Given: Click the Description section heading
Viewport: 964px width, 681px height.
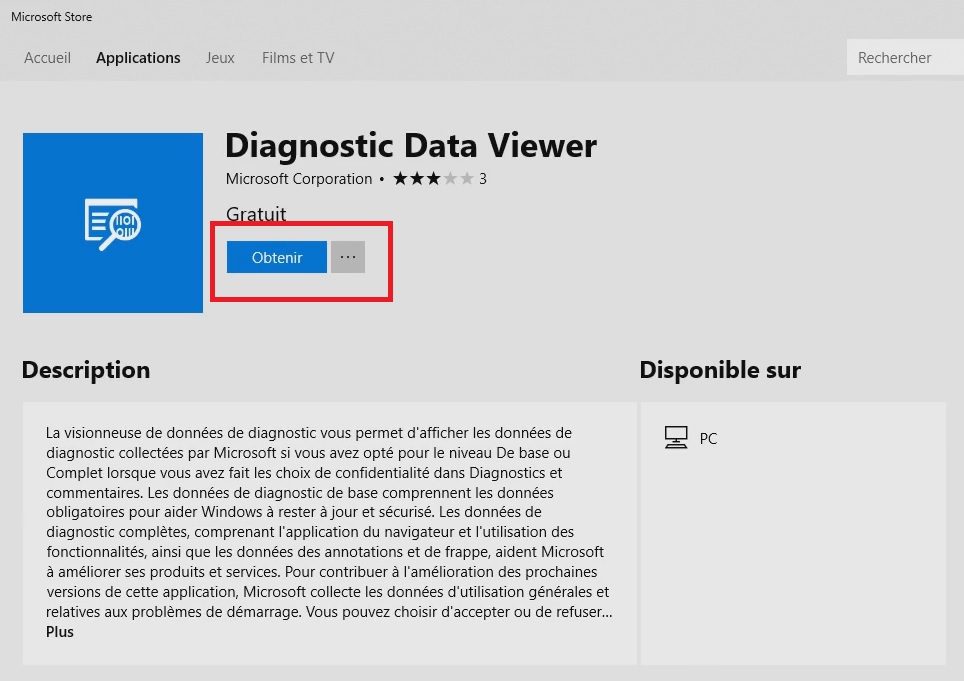Looking at the screenshot, I should [86, 370].
